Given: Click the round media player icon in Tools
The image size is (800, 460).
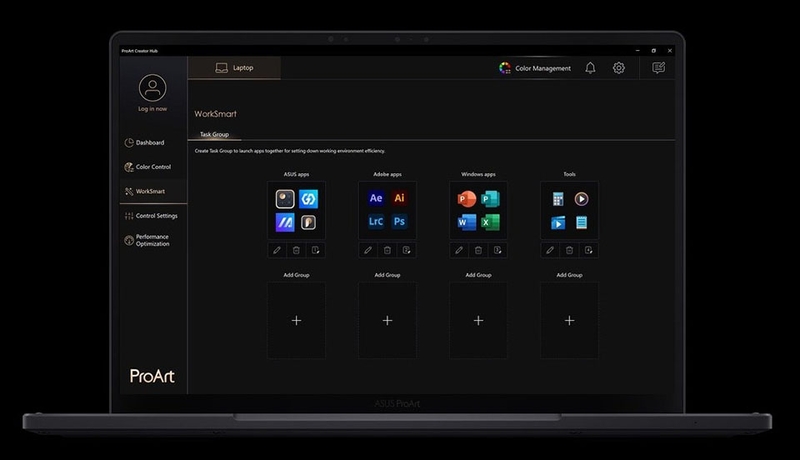Looking at the screenshot, I should coord(581,199).
